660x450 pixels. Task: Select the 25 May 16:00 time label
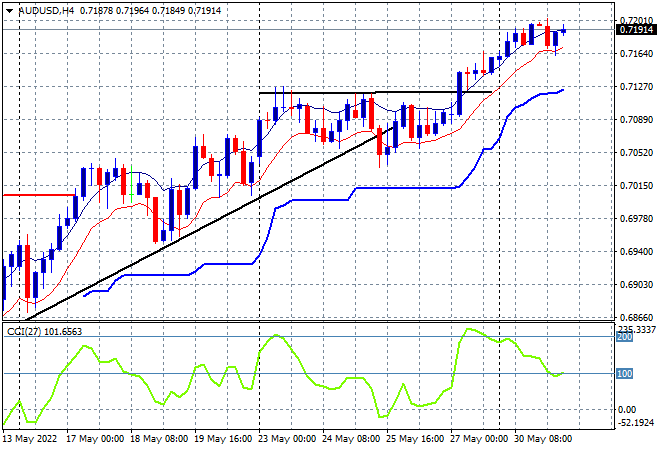(x=415, y=439)
